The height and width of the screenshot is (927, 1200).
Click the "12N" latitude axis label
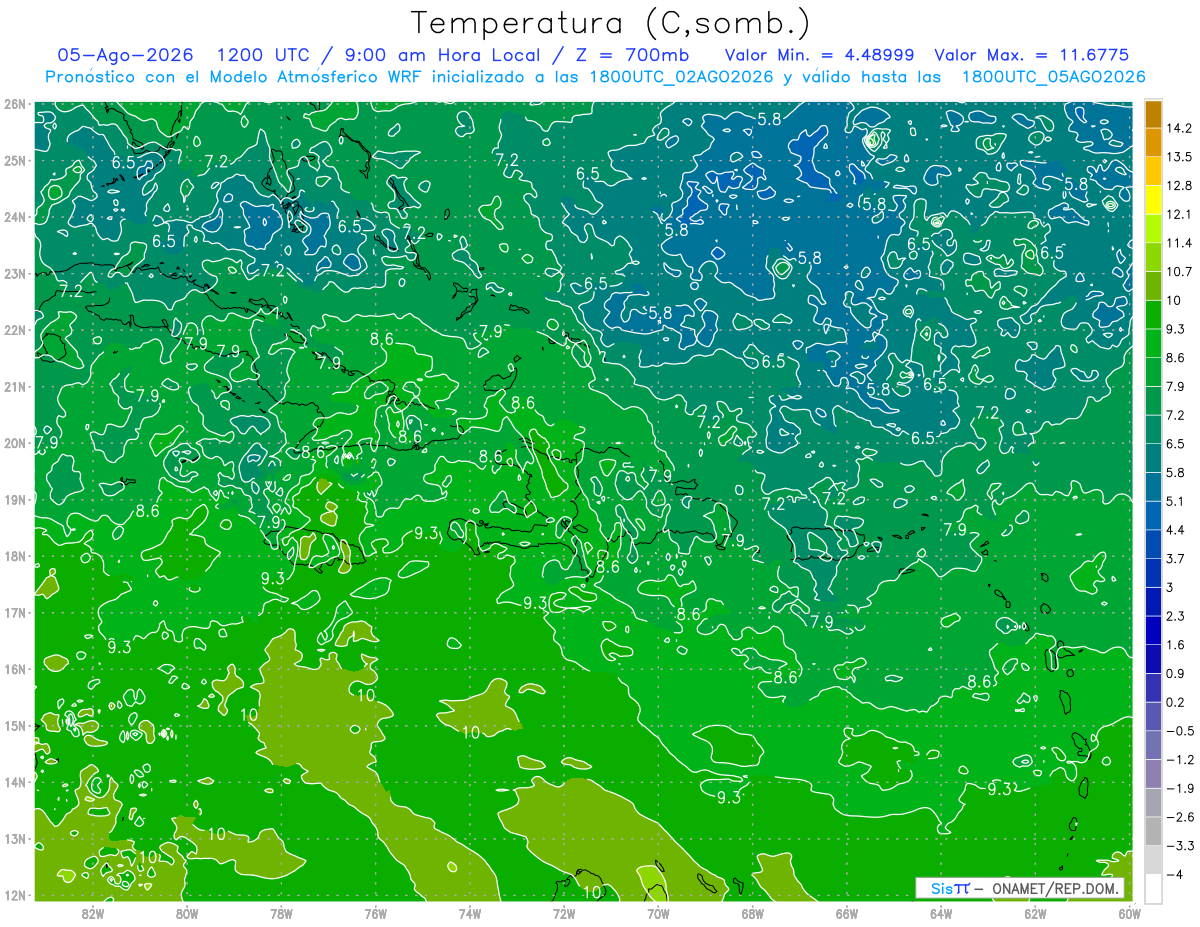[x=14, y=895]
